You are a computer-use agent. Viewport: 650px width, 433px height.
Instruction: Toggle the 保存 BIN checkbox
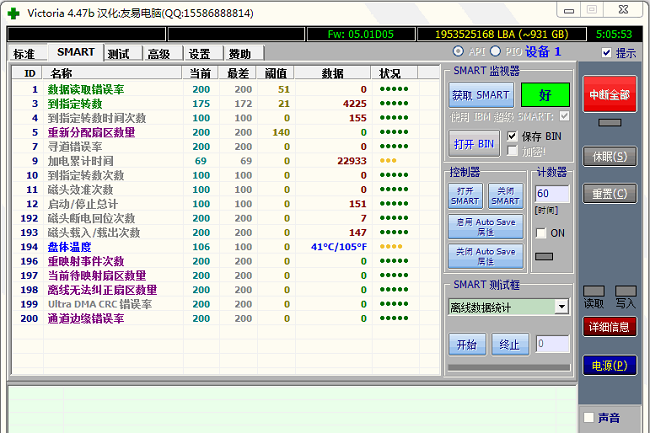(x=513, y=136)
